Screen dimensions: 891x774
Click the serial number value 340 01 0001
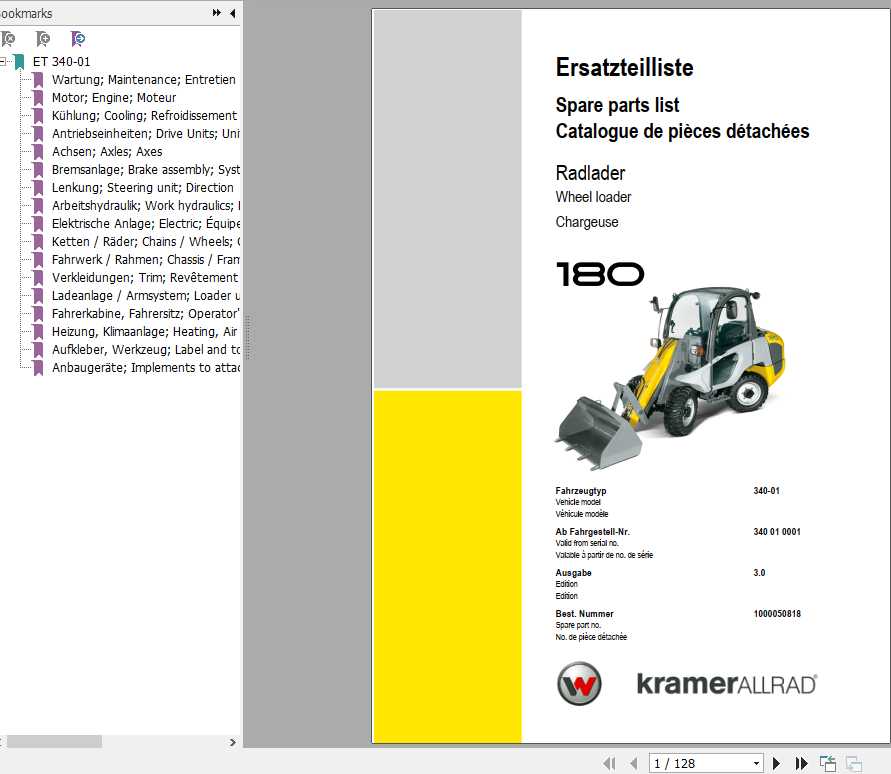777,532
